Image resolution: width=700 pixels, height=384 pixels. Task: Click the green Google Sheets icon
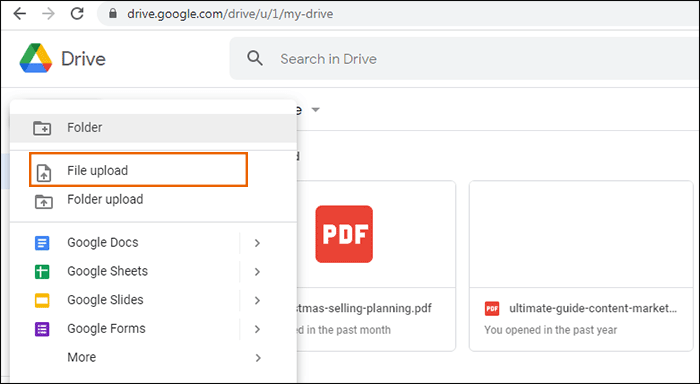pyautogui.click(x=42, y=271)
